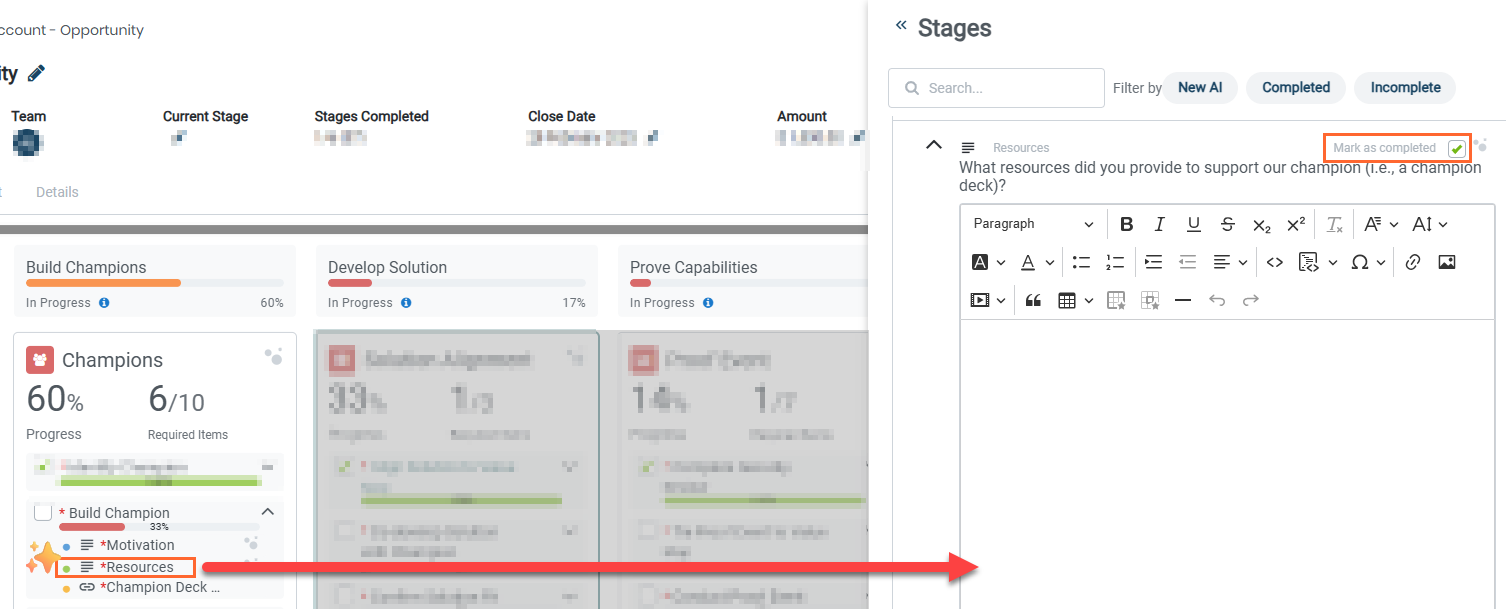Screen dimensions: 1506x609
Task: Click the Stages search field
Action: (x=996, y=88)
